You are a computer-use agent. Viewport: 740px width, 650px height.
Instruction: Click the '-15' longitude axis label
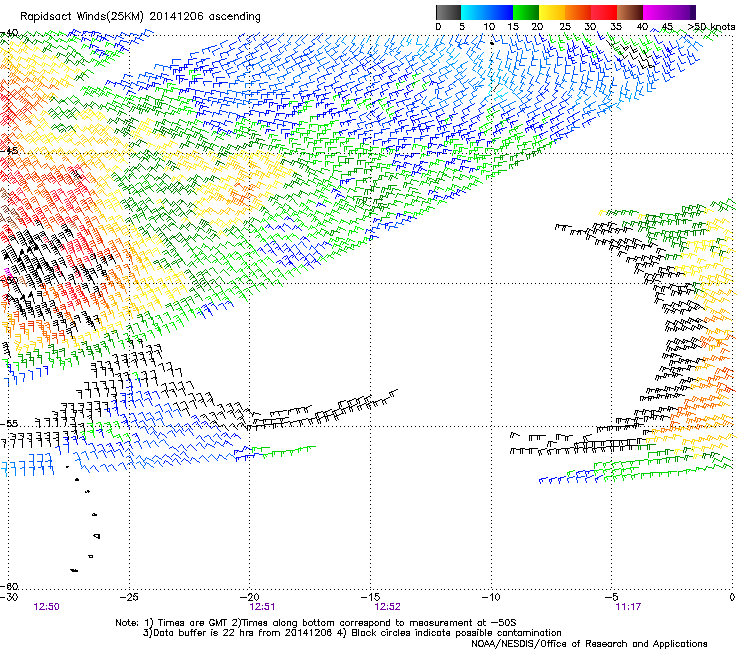point(370,597)
